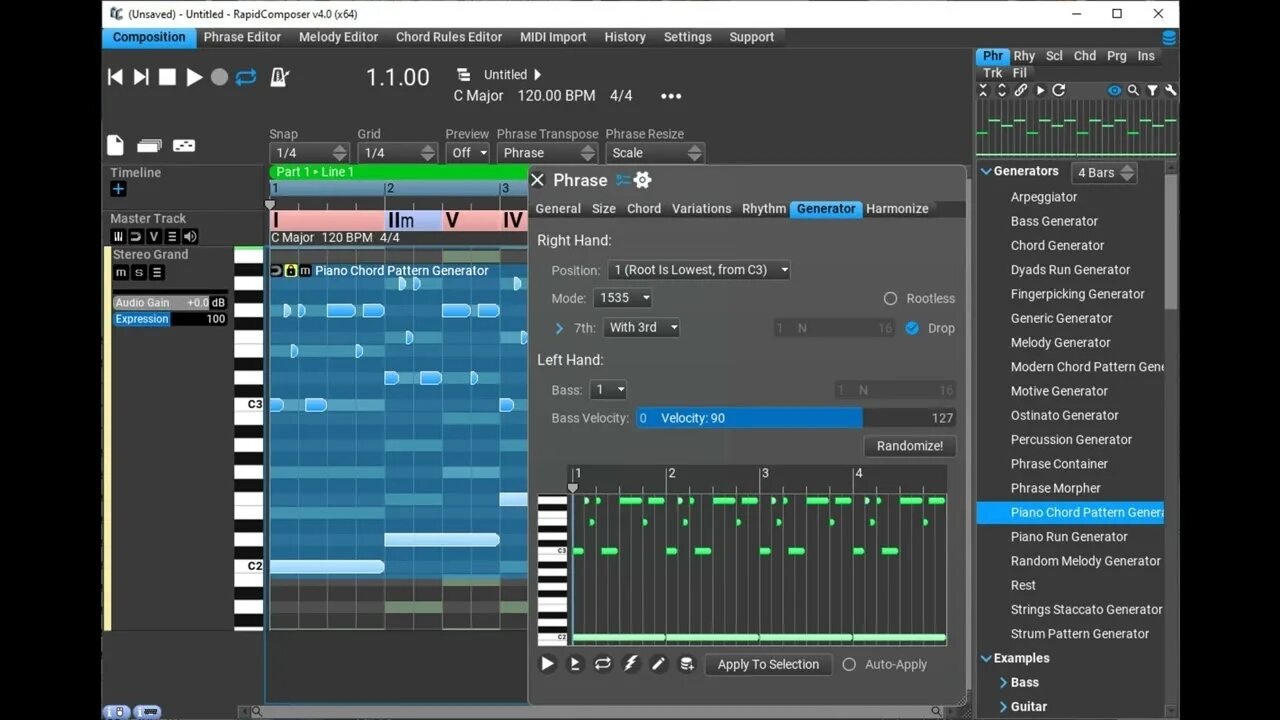Click play-from-position icon under generator preview
Screen dimensions: 1280x720
(575, 664)
